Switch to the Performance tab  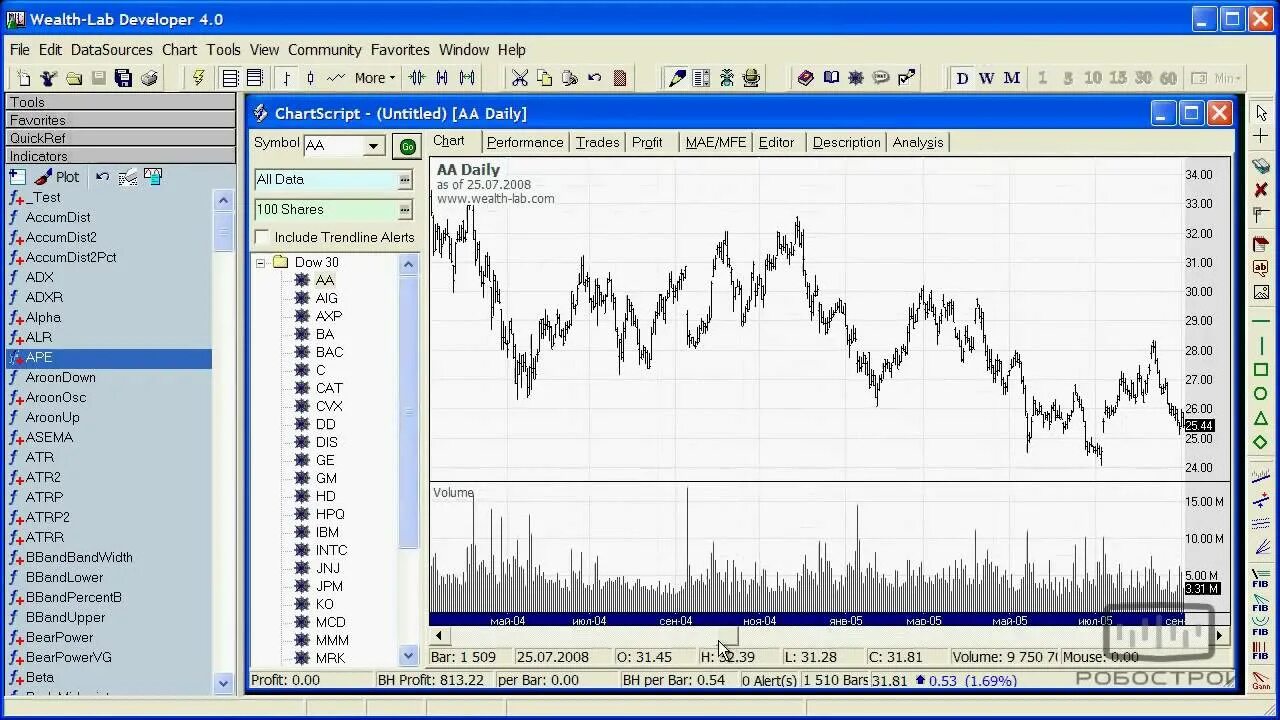[525, 142]
